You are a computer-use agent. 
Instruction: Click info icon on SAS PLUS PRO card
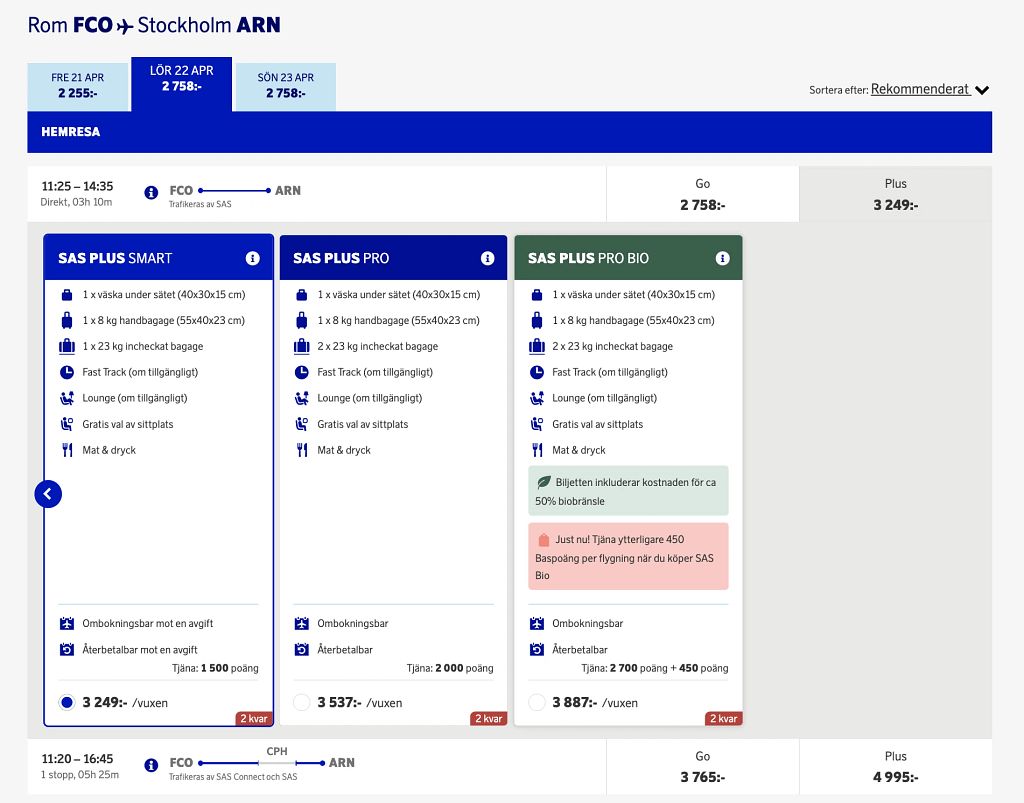(x=487, y=257)
